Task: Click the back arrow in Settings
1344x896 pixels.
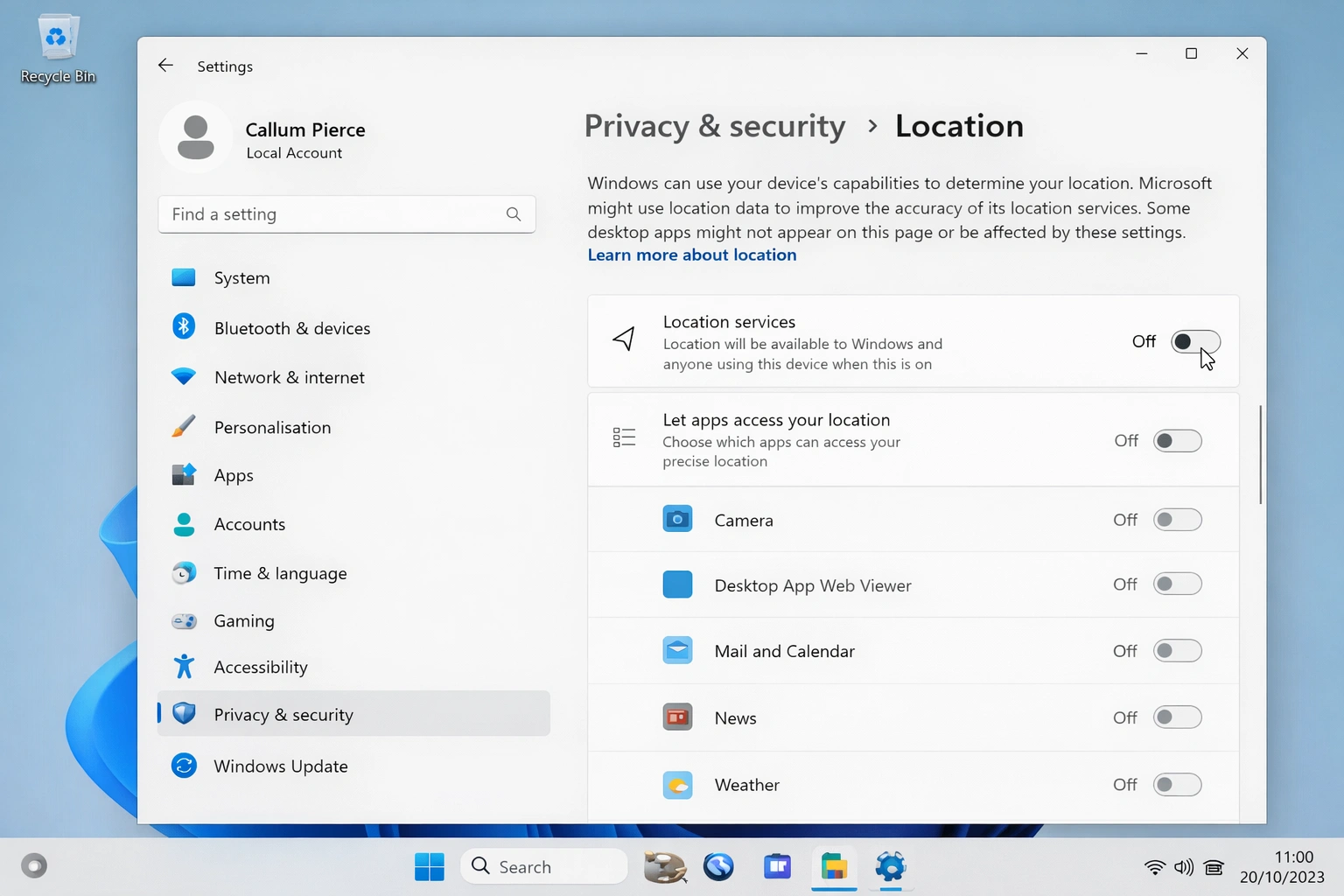Action: [165, 65]
